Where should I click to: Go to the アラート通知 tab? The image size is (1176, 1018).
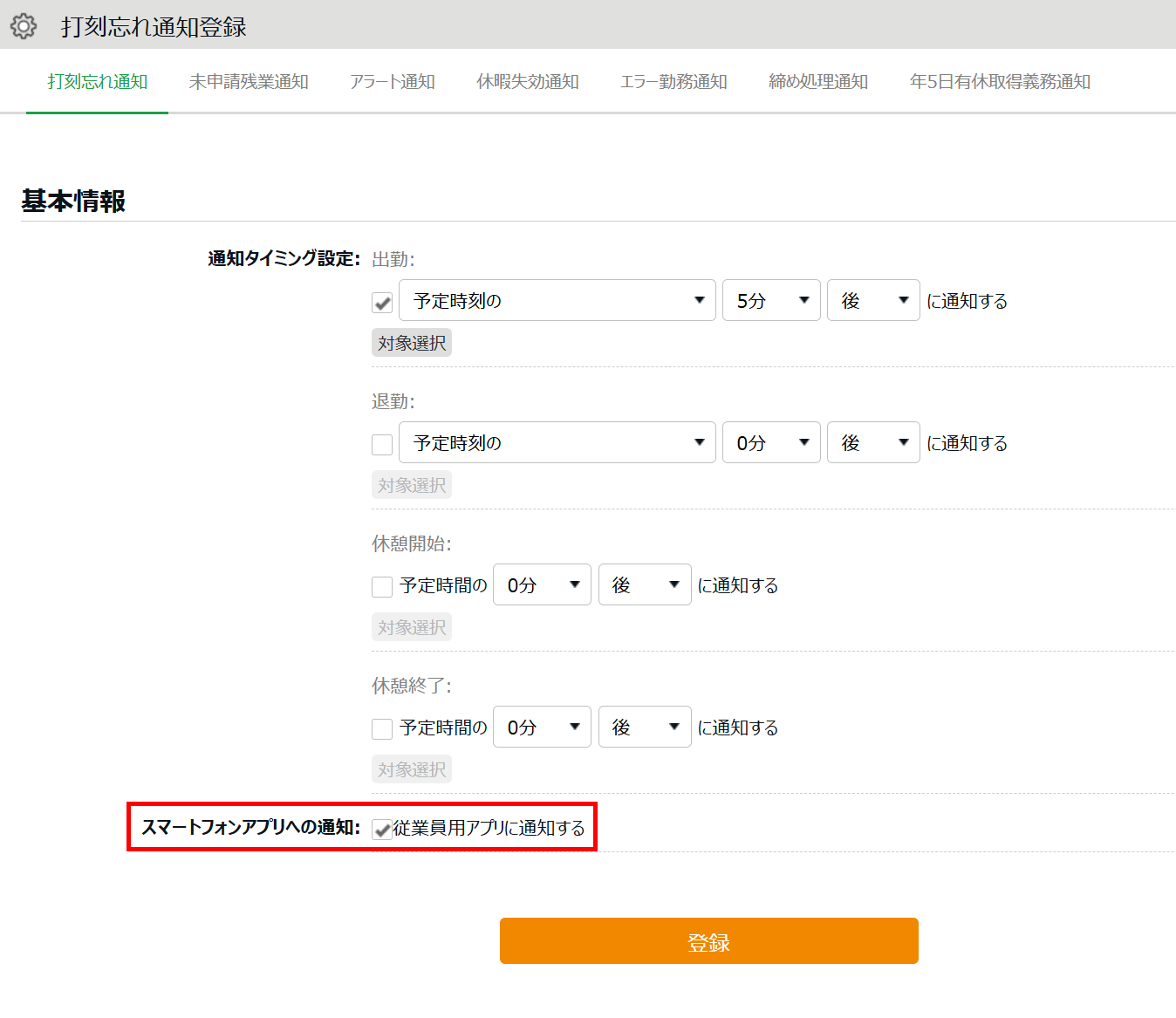pyautogui.click(x=393, y=81)
